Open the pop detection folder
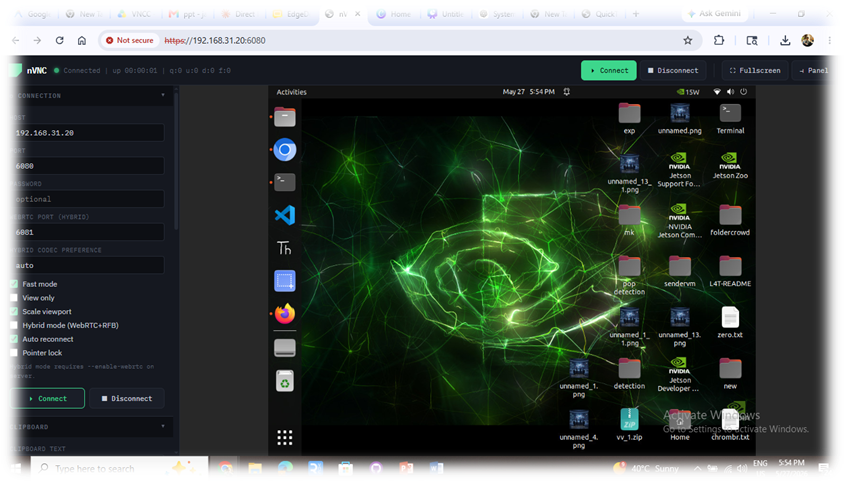This screenshot has width=845, height=482. (629, 276)
